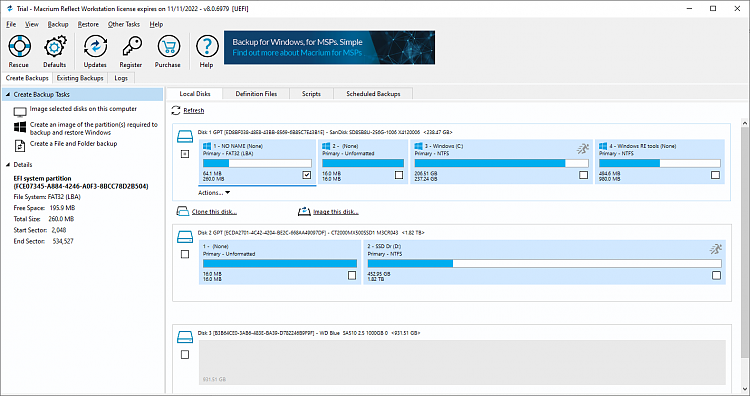This screenshot has height=396, width=750.
Task: Click the Image this disk icon
Action: click(304, 211)
